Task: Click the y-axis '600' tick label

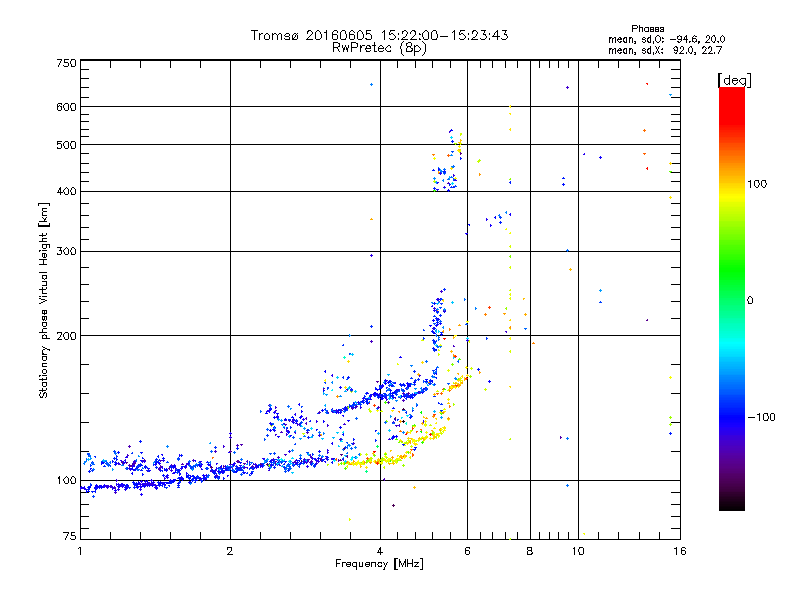Action: (66, 107)
